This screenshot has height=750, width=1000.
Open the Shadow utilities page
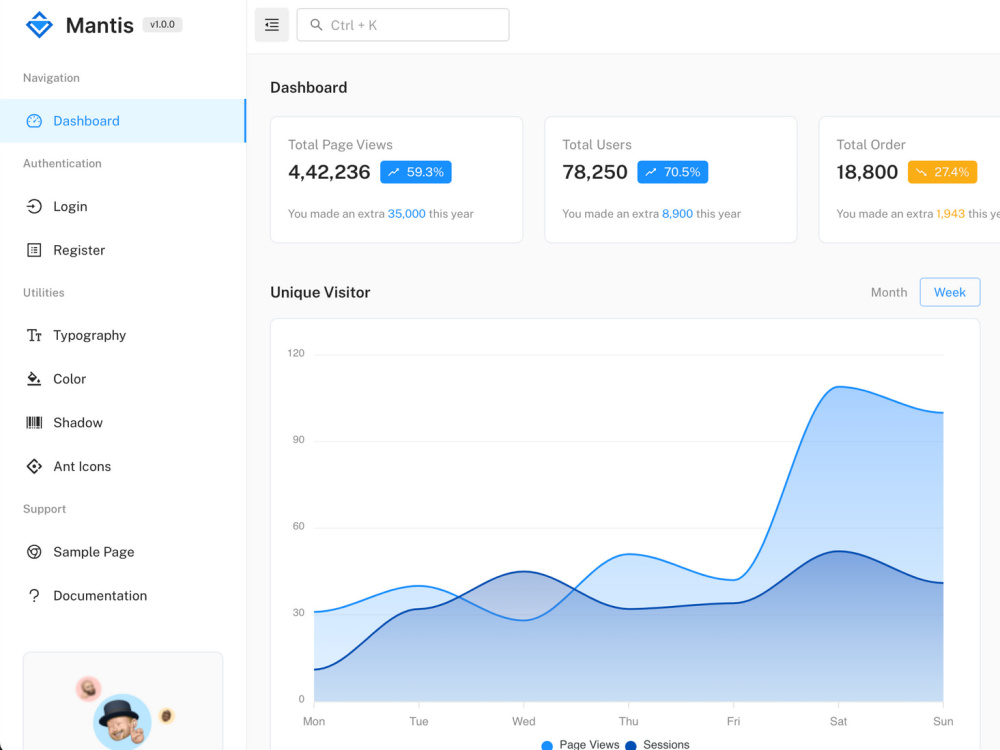pyautogui.click(x=123, y=422)
